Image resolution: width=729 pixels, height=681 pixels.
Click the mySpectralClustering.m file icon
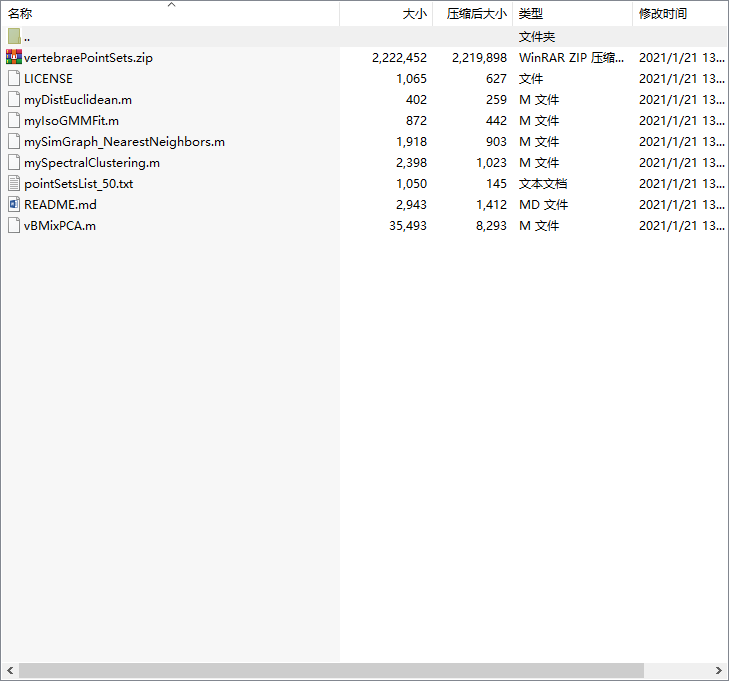point(14,162)
